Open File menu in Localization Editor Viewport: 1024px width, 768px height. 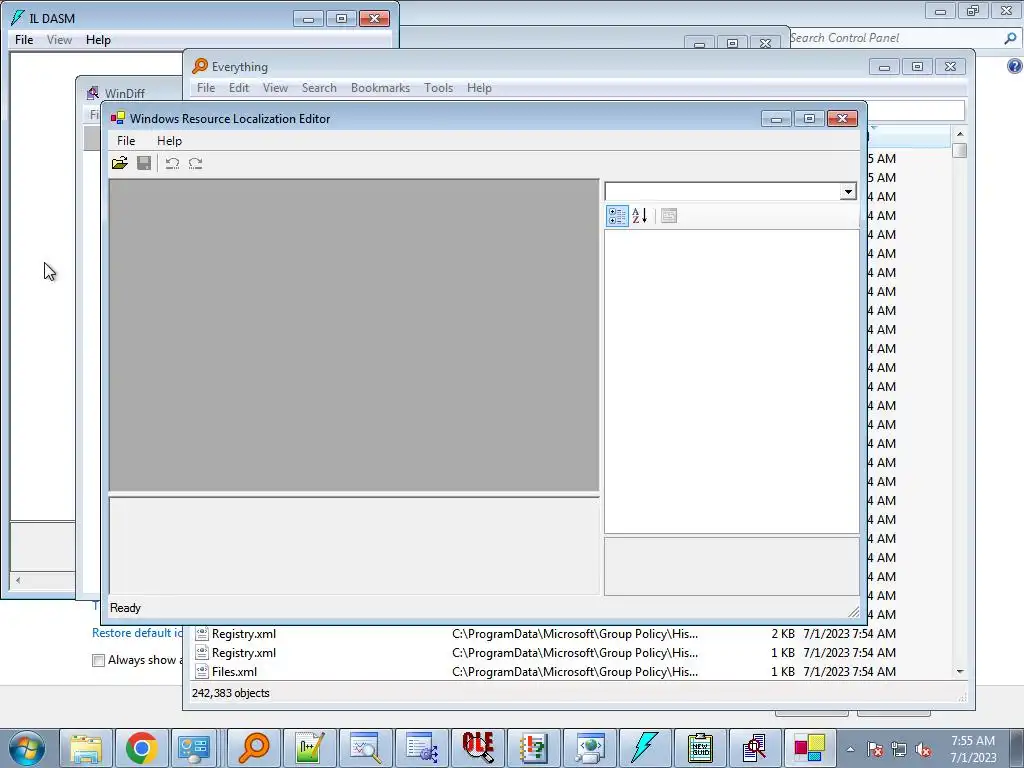126,140
